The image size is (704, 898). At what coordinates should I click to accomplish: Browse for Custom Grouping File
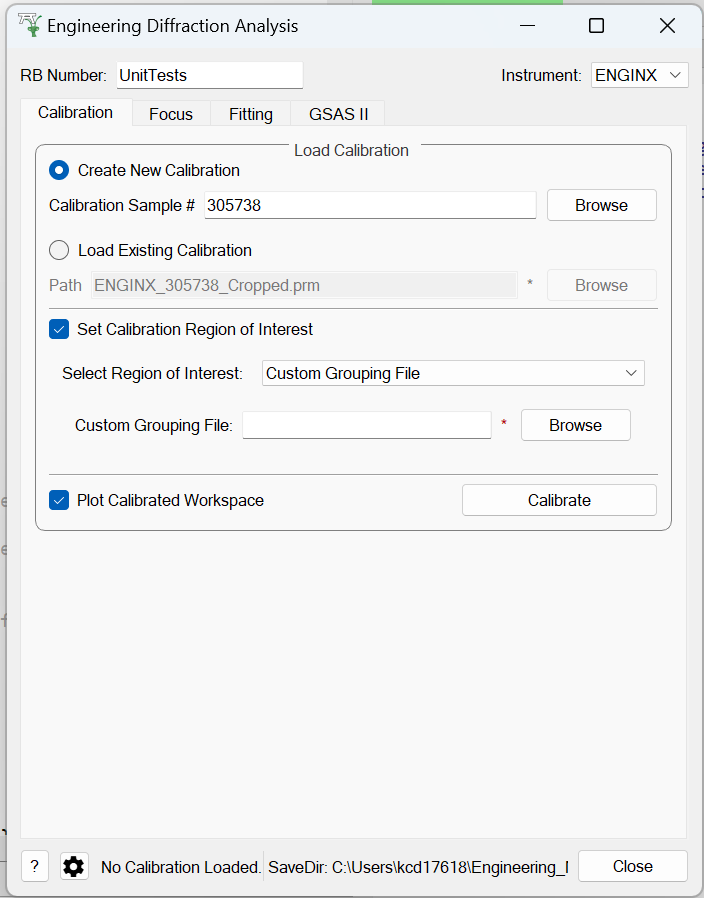pyautogui.click(x=576, y=425)
